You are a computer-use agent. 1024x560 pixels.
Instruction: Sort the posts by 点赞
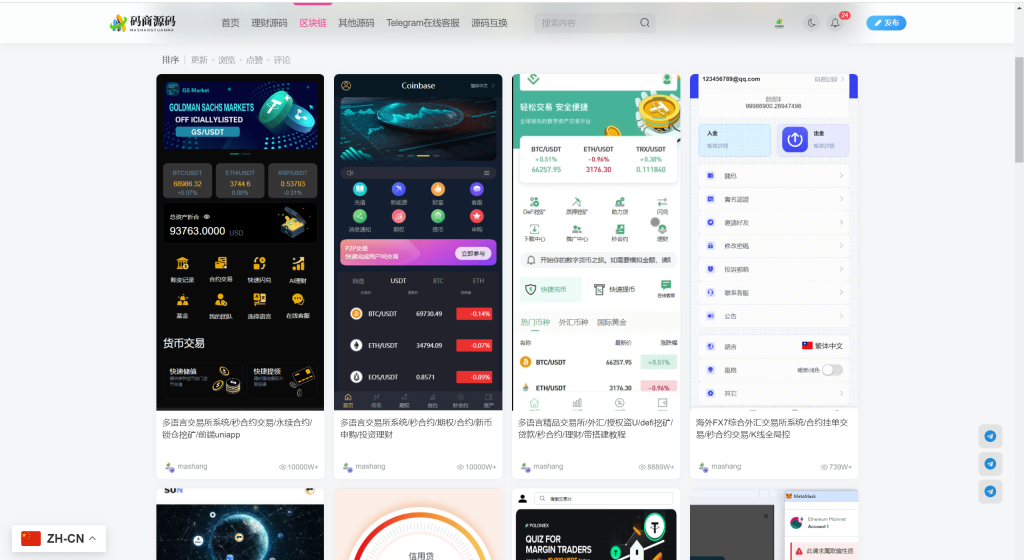(254, 60)
